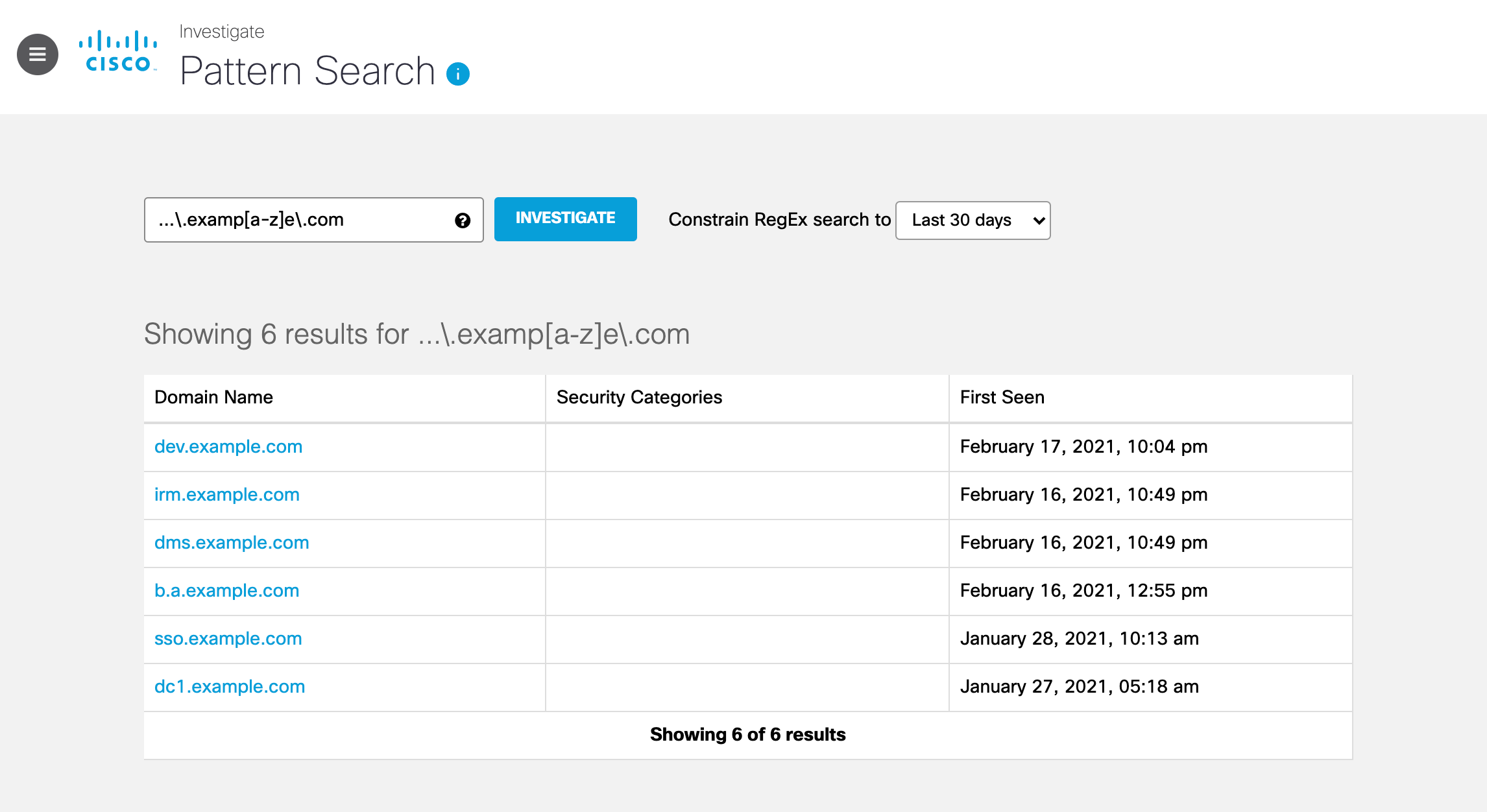The width and height of the screenshot is (1487, 812).
Task: Click the First Seen column header
Action: tap(1002, 398)
